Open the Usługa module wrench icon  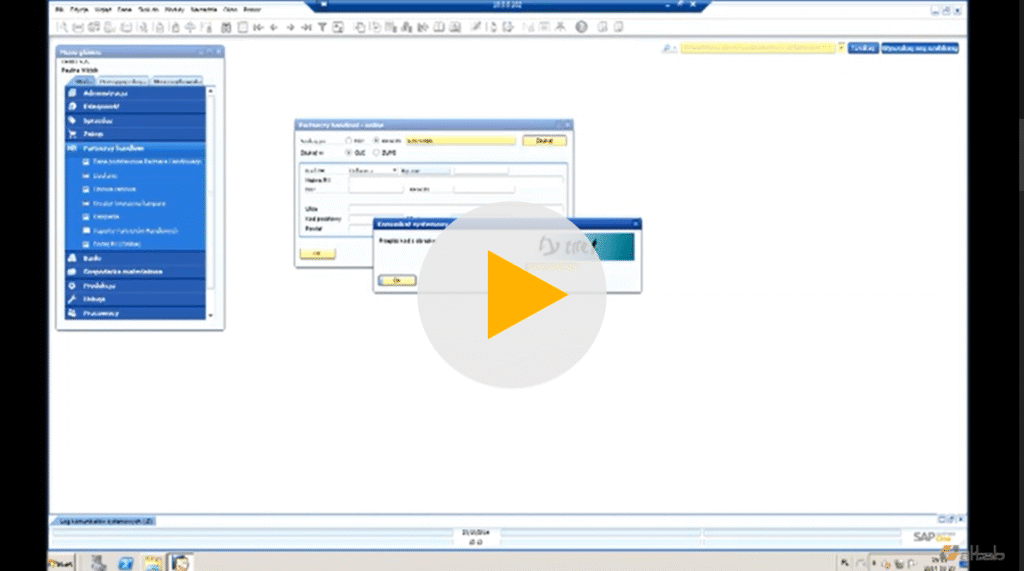click(x=72, y=299)
